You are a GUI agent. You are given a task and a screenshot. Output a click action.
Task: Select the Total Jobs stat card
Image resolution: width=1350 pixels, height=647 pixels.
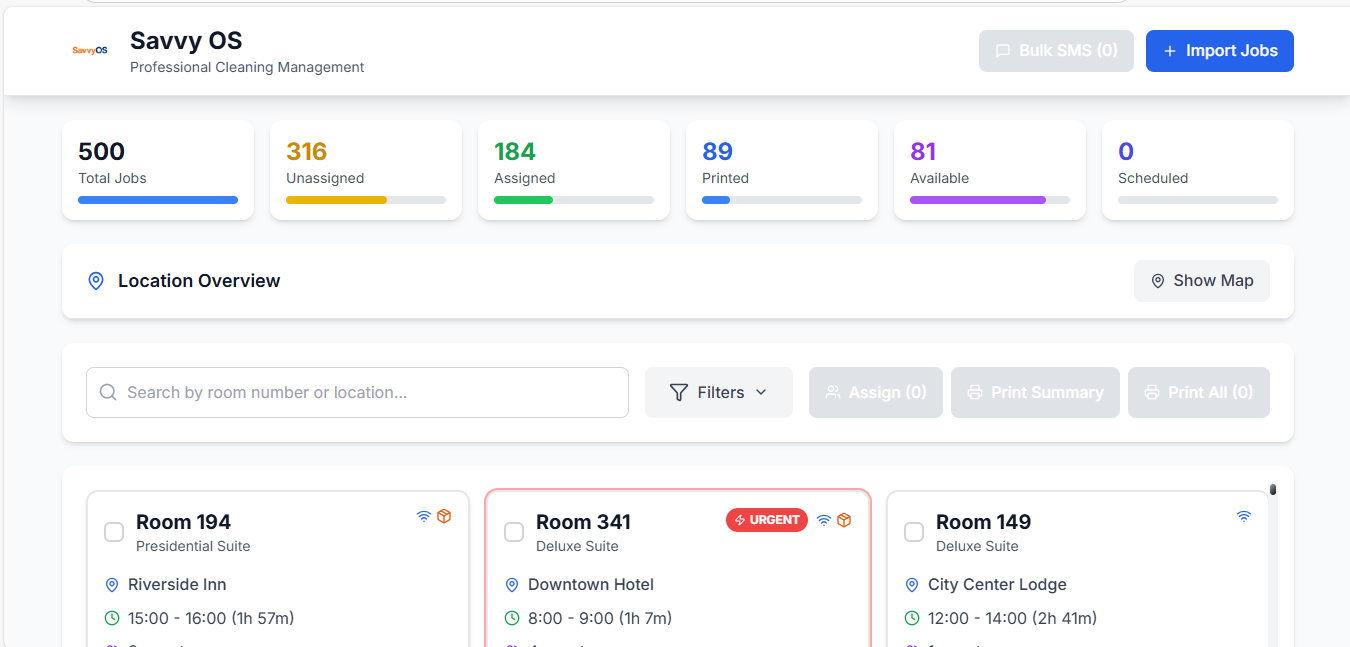point(158,170)
